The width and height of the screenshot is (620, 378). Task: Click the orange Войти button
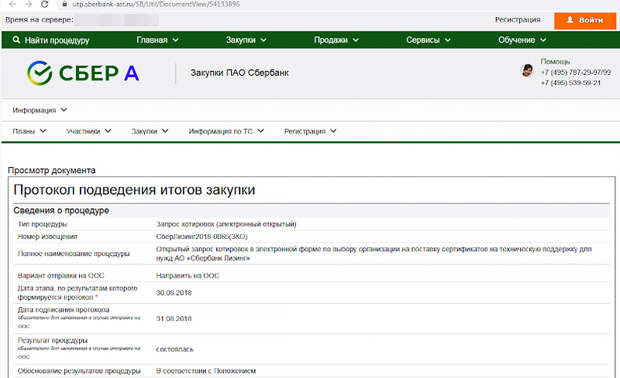coord(585,21)
